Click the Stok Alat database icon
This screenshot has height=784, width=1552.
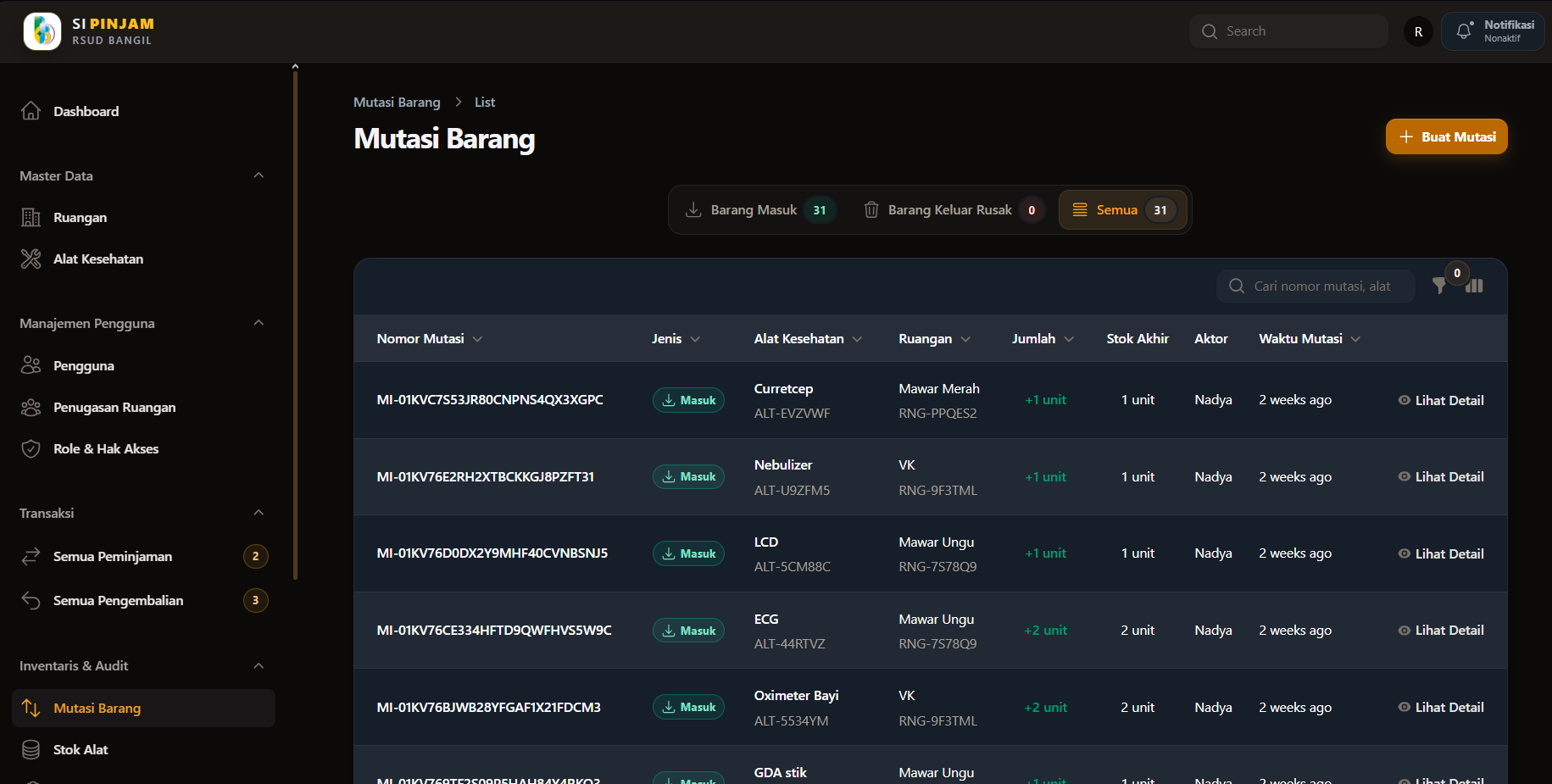[31, 750]
